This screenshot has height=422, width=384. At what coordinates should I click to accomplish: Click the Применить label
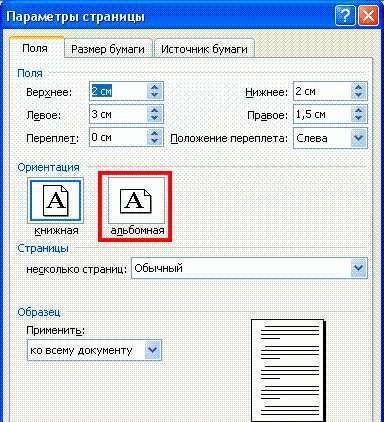pos(56,330)
